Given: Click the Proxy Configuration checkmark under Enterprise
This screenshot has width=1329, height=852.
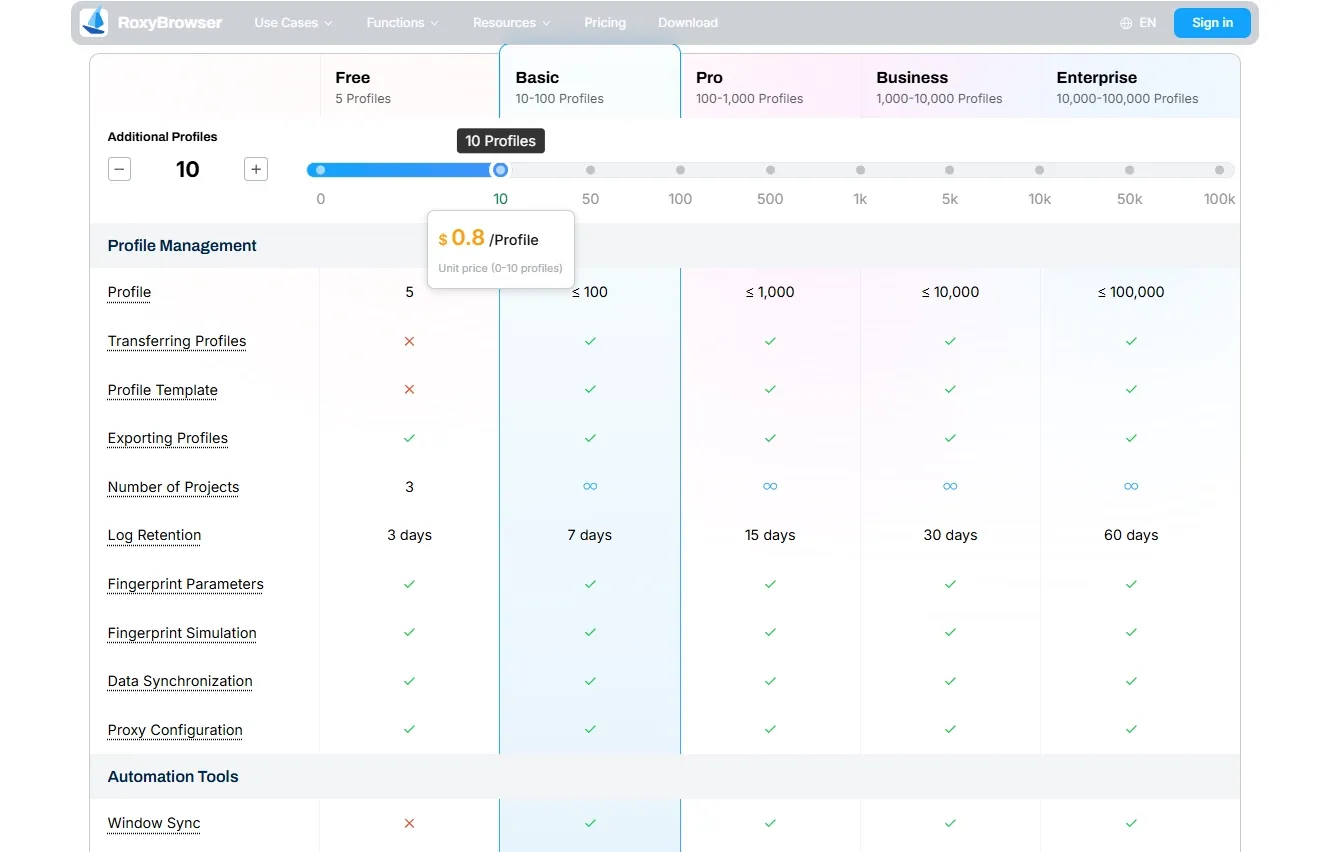Looking at the screenshot, I should click(1131, 729).
